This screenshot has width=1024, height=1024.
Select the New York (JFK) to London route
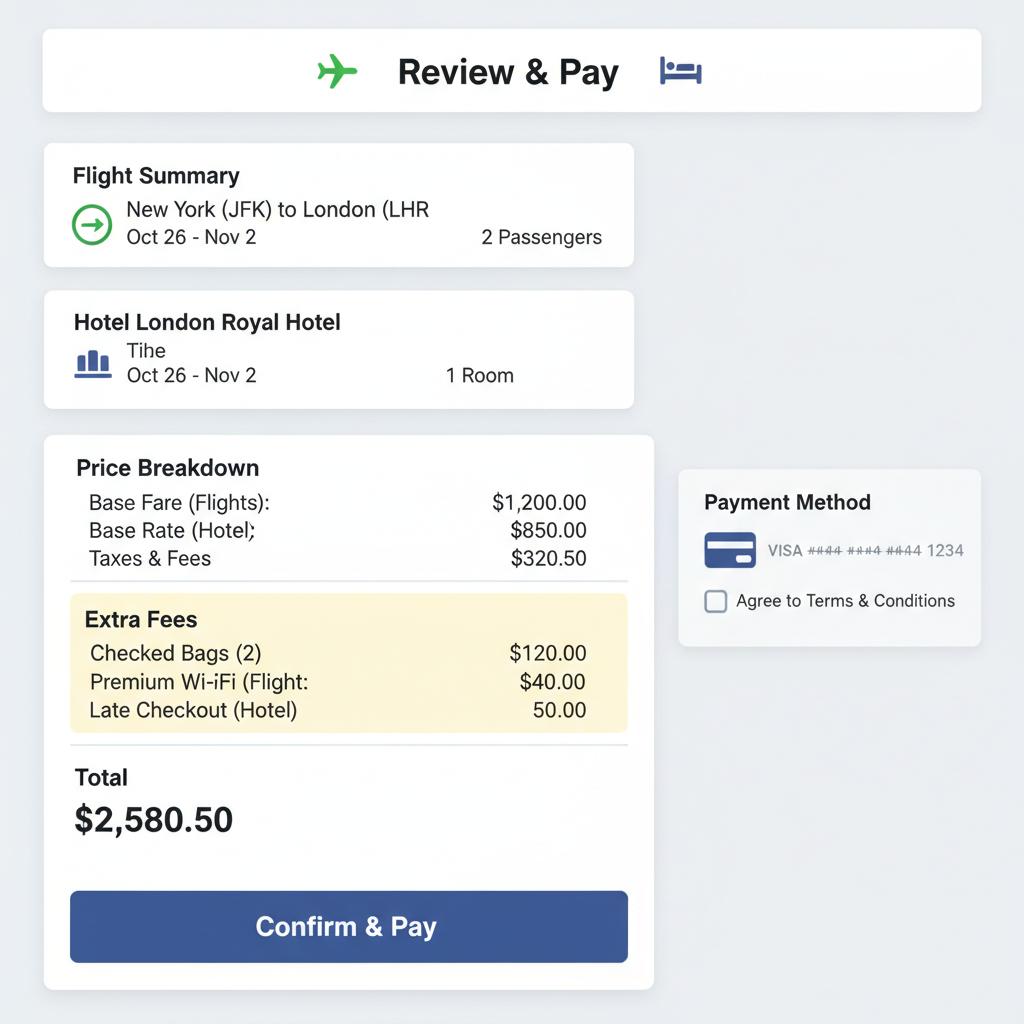coord(277,210)
